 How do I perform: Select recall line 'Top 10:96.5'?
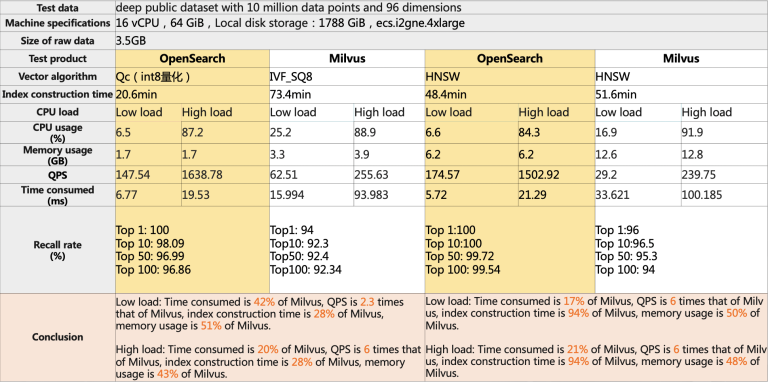[x=625, y=243]
